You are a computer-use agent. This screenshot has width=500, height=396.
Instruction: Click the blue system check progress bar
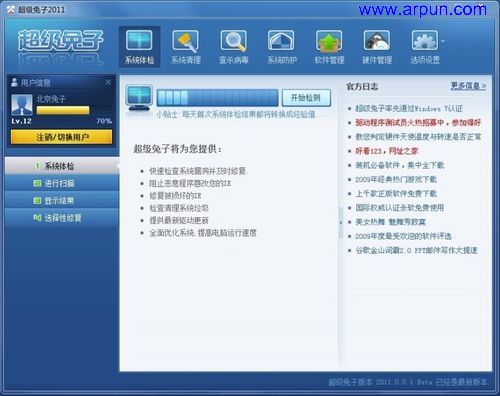pyautogui.click(x=217, y=98)
